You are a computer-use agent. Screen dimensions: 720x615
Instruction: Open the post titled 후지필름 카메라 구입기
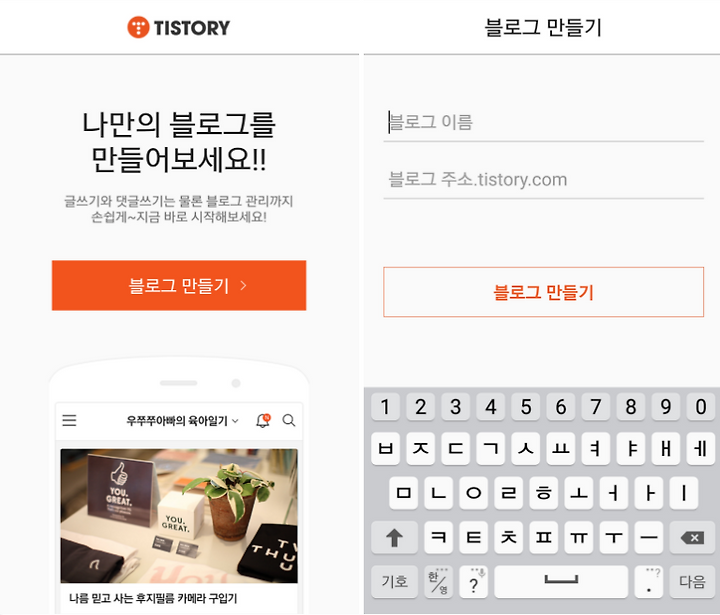click(153, 598)
